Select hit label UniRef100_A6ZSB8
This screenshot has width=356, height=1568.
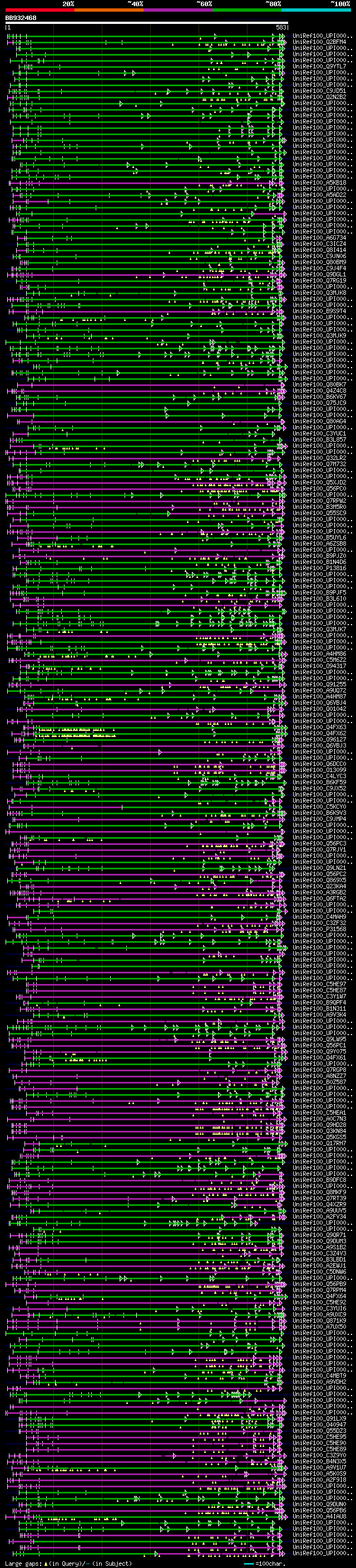coord(319,543)
